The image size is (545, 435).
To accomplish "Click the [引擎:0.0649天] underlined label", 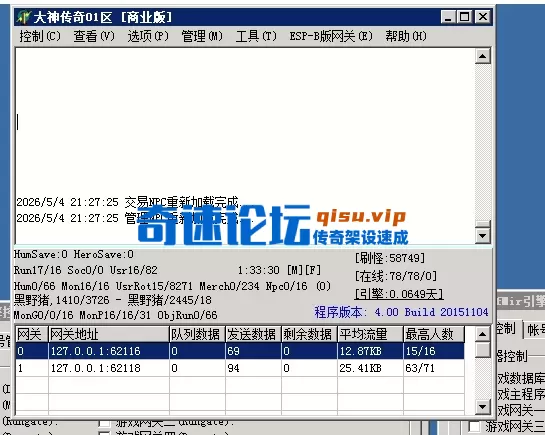I will click(399, 294).
